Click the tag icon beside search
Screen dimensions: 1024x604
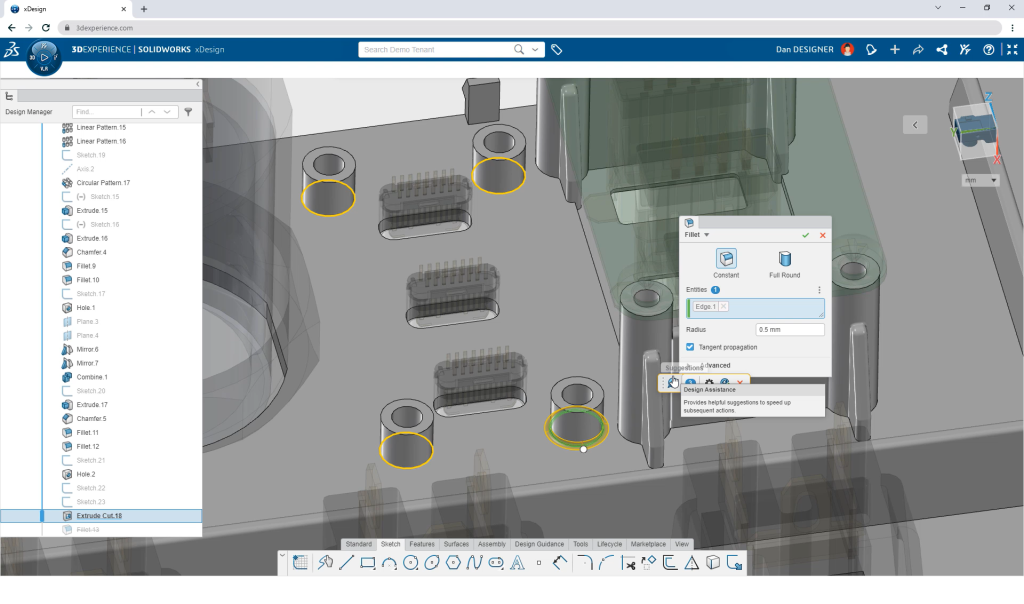557,49
